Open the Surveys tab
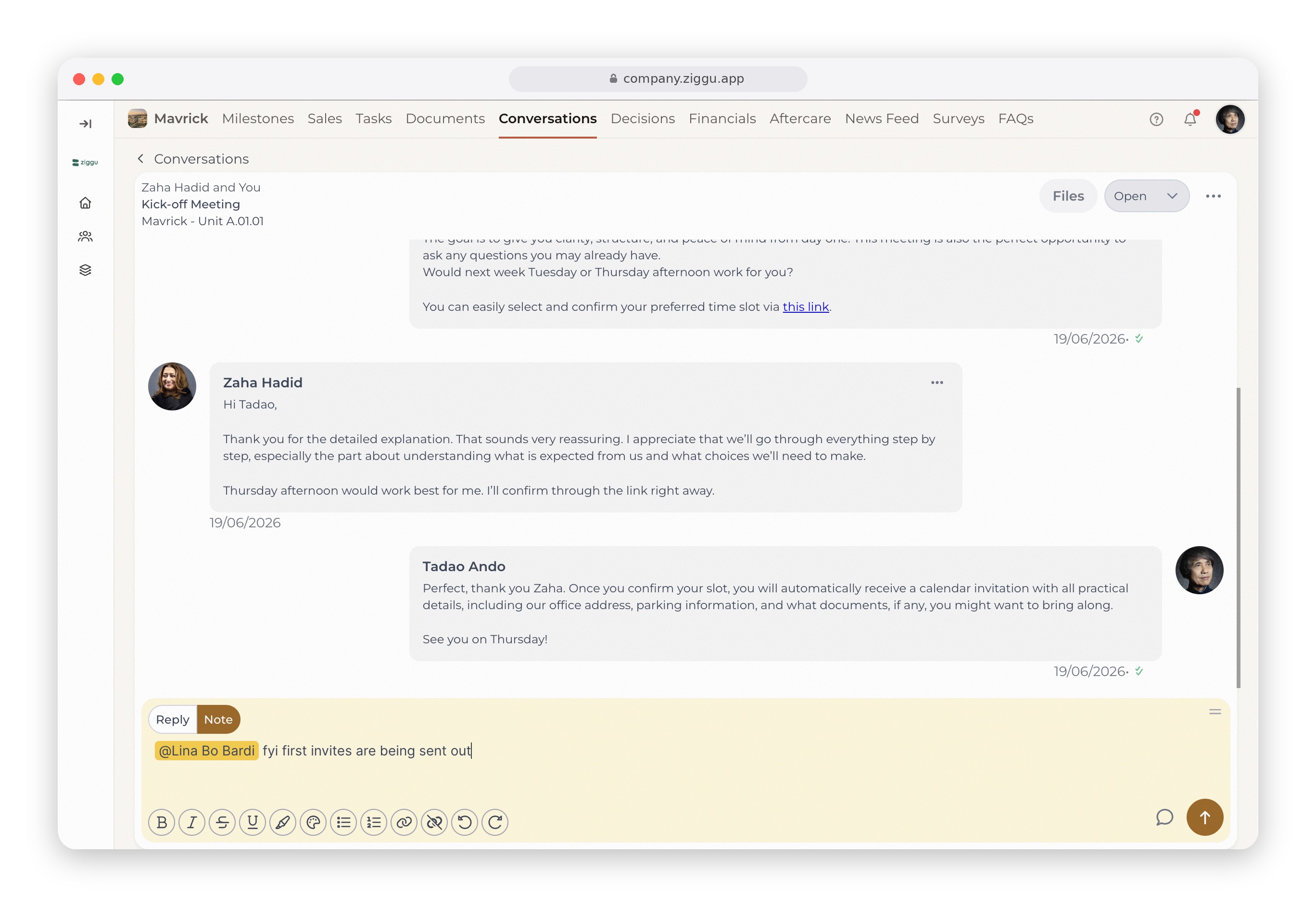1316x907 pixels. click(x=958, y=118)
